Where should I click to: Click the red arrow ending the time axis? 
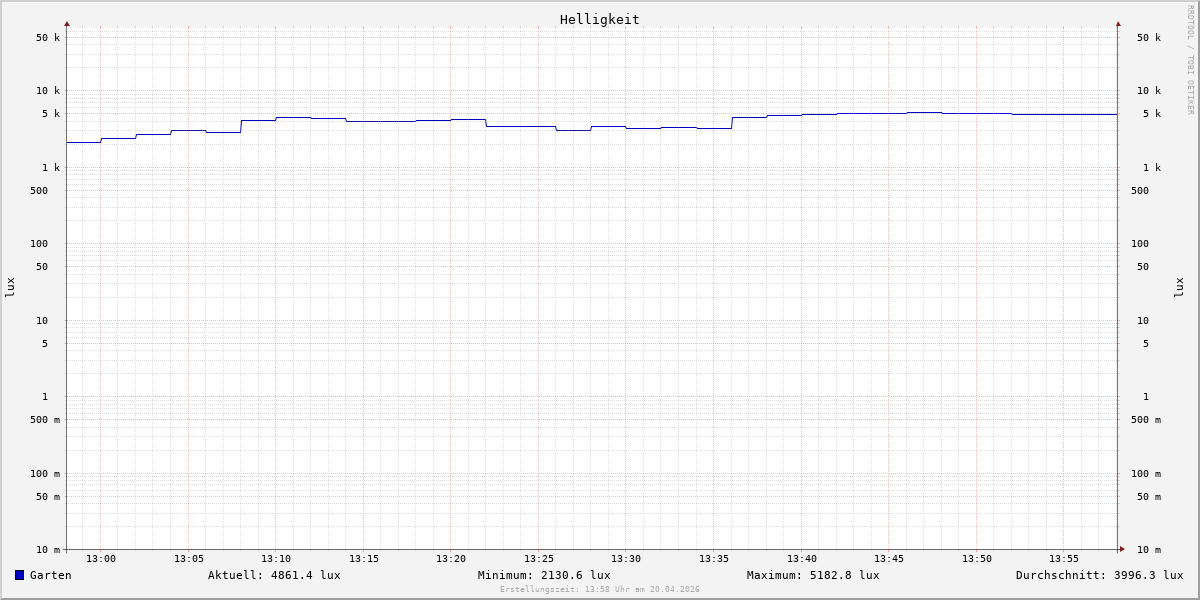(x=1122, y=549)
